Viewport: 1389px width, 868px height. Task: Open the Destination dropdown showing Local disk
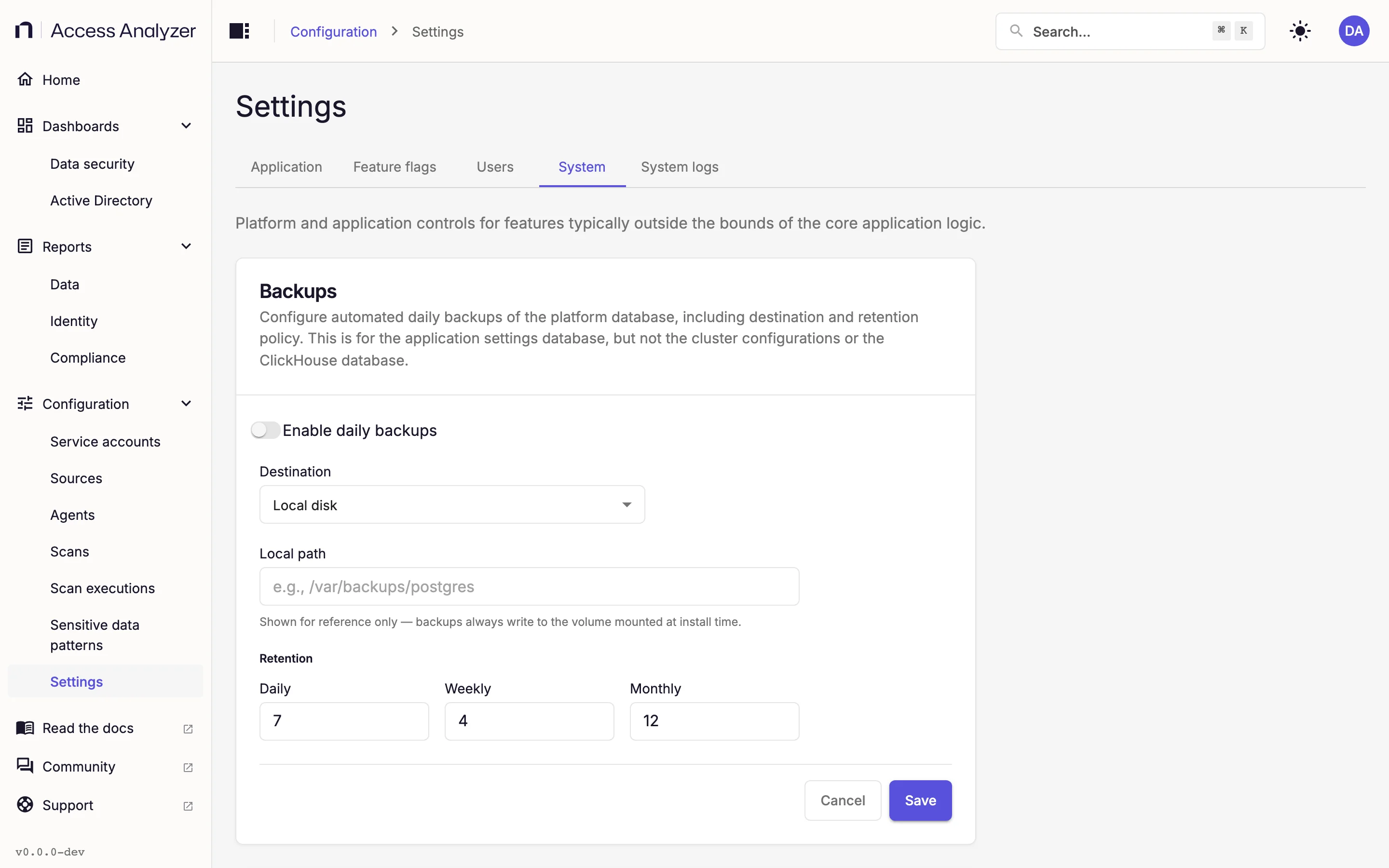tap(452, 504)
